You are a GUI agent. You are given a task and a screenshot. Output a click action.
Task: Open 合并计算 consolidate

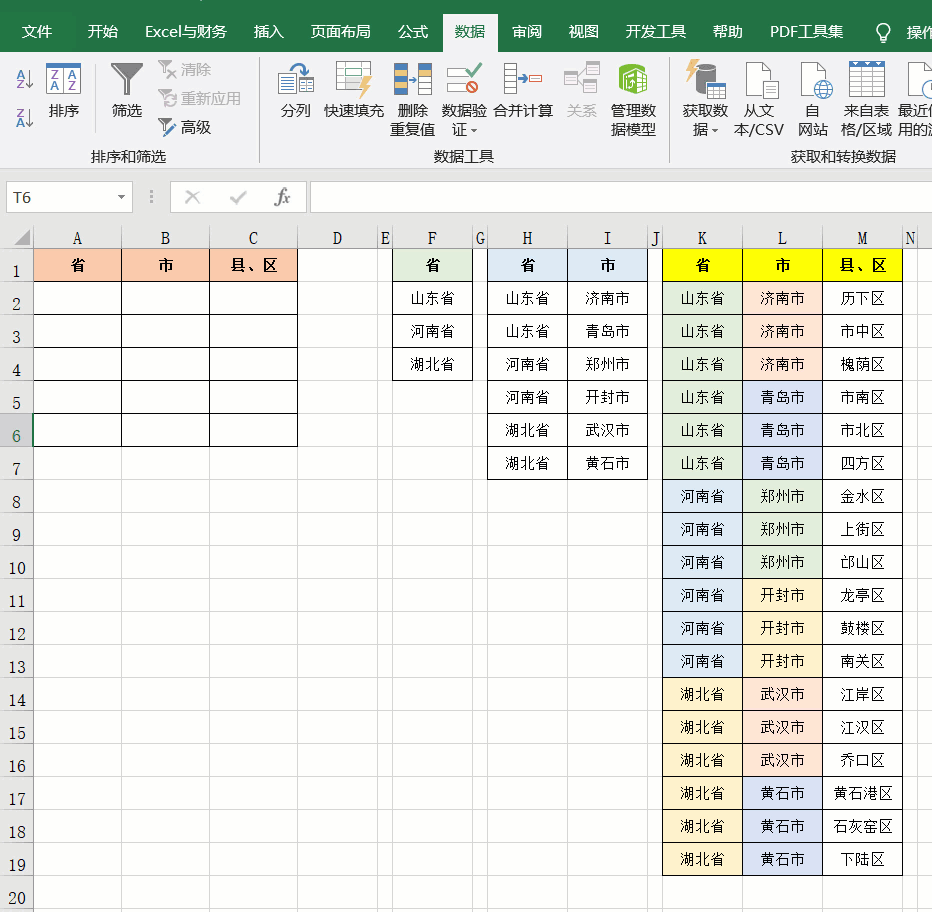523,90
